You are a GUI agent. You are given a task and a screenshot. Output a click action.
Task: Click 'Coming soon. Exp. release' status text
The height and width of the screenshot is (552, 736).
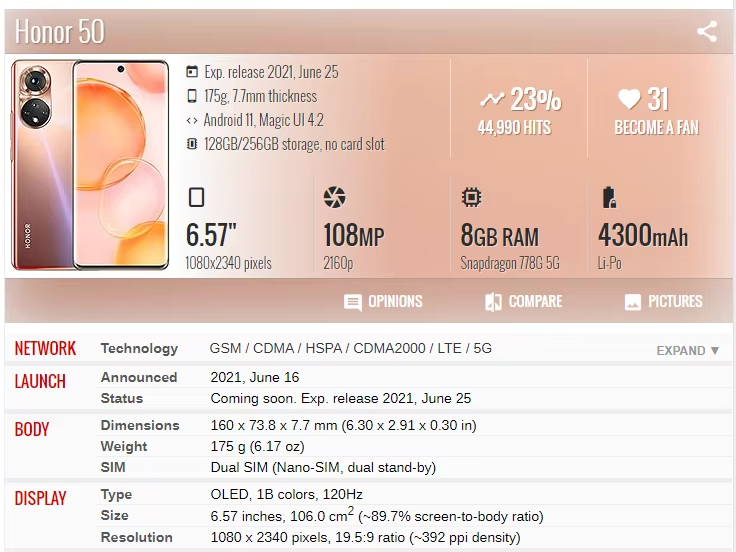(341, 398)
